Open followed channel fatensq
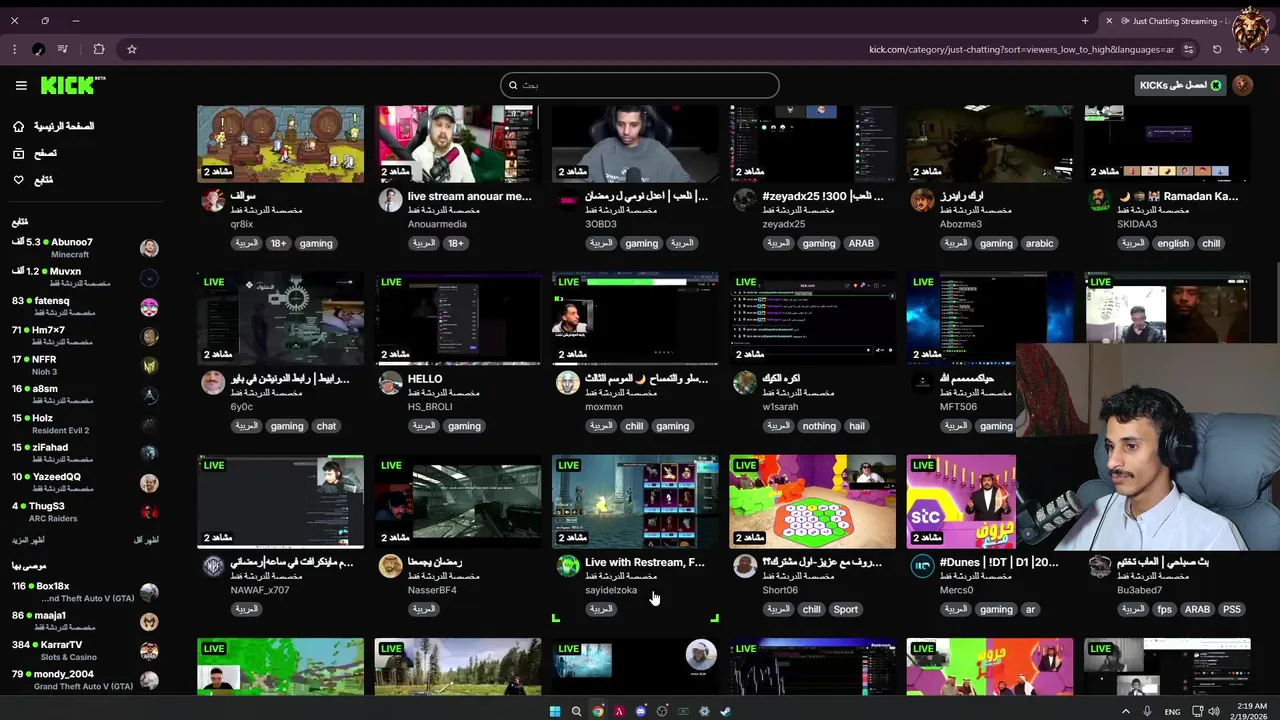 click(85, 306)
